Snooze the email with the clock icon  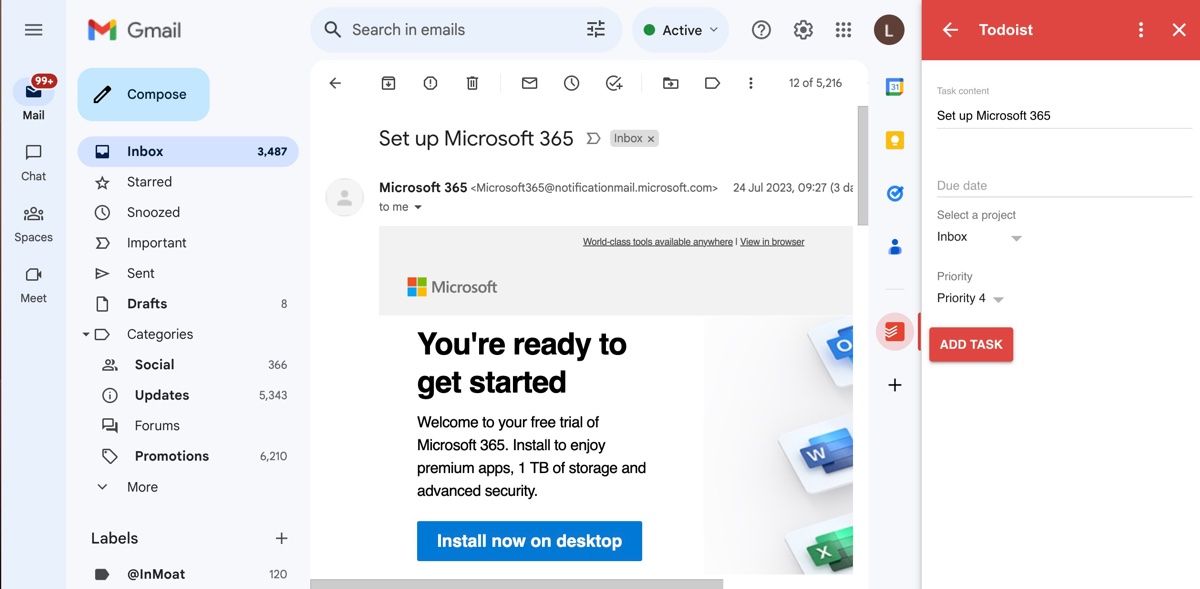coord(571,83)
